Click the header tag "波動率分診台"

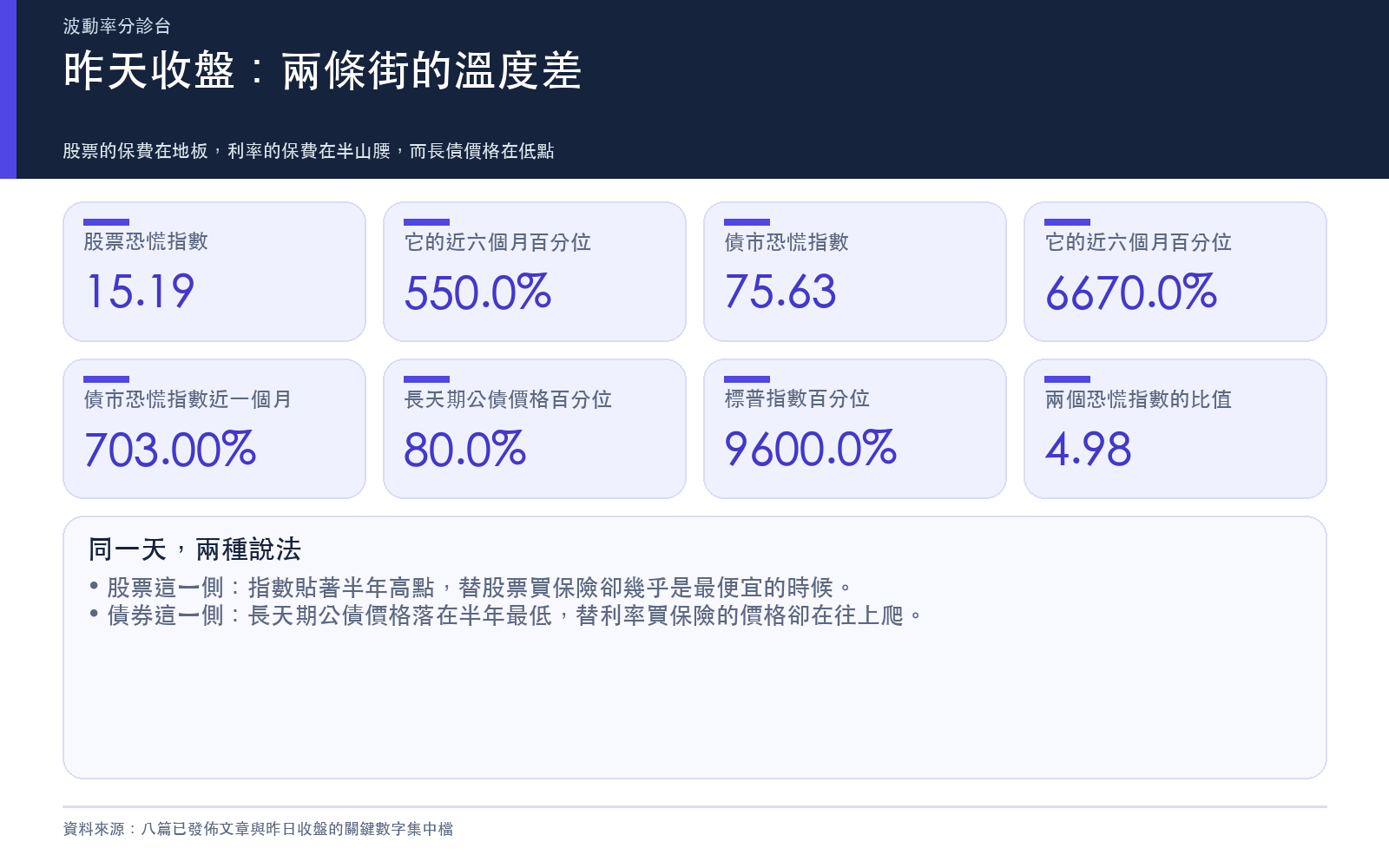tap(117, 26)
